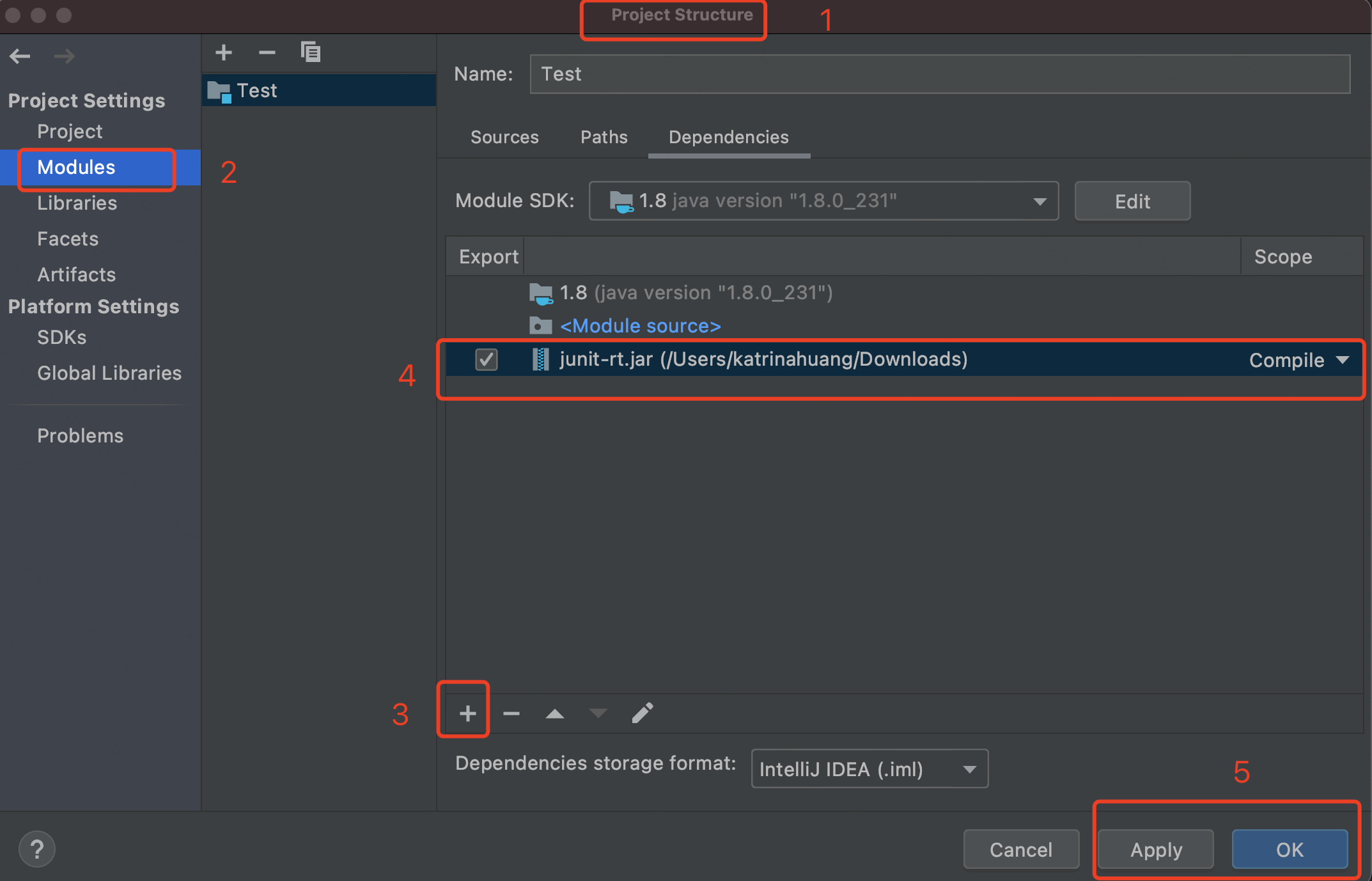Click the remove module minus icon
Screen dimensions: 1372x881
click(x=267, y=52)
